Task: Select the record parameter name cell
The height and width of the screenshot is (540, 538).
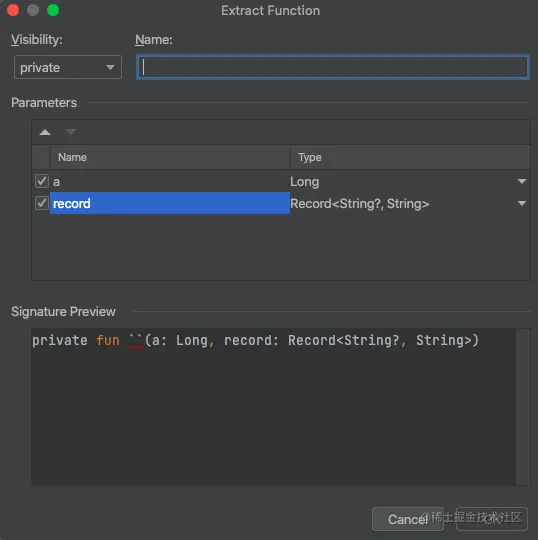Action: point(170,203)
